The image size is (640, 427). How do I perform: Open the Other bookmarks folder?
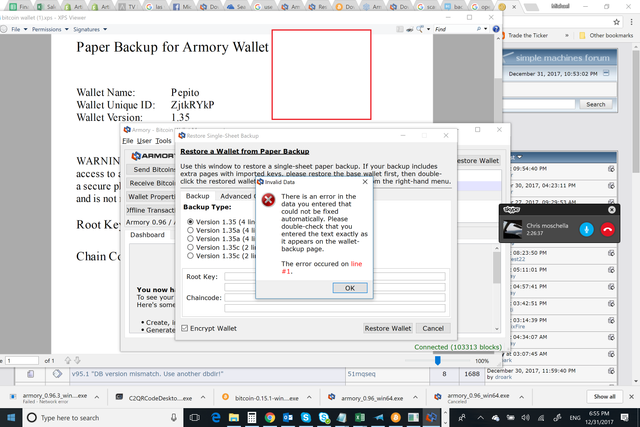coord(607,36)
